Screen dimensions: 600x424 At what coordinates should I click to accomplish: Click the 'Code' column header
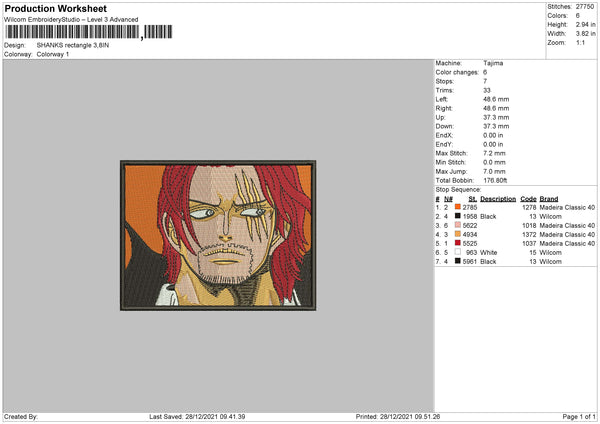528,199
